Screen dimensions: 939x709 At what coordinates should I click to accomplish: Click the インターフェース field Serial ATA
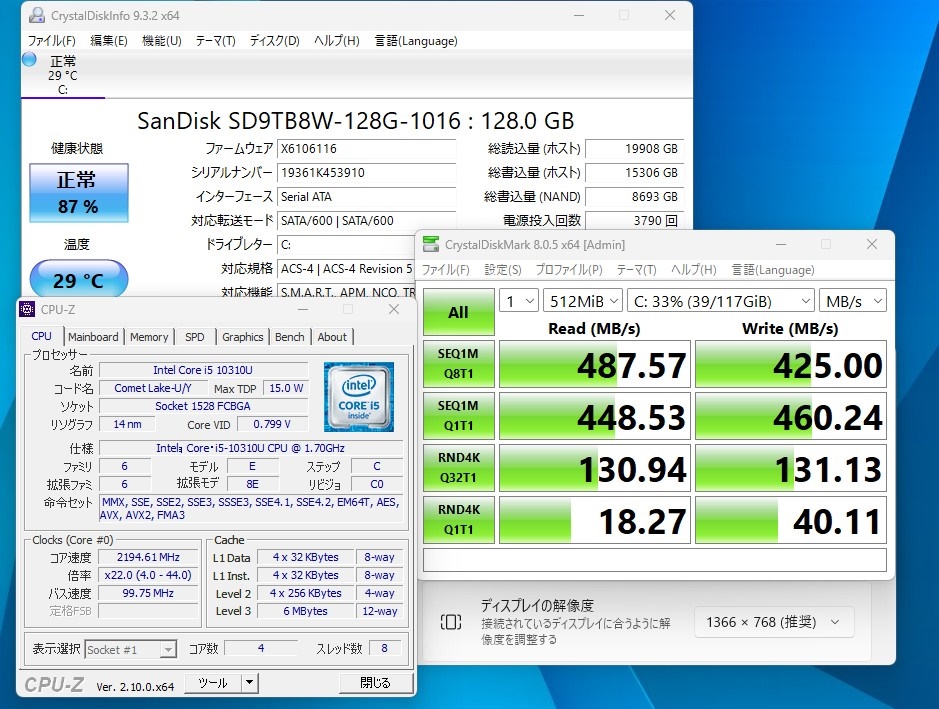point(366,196)
